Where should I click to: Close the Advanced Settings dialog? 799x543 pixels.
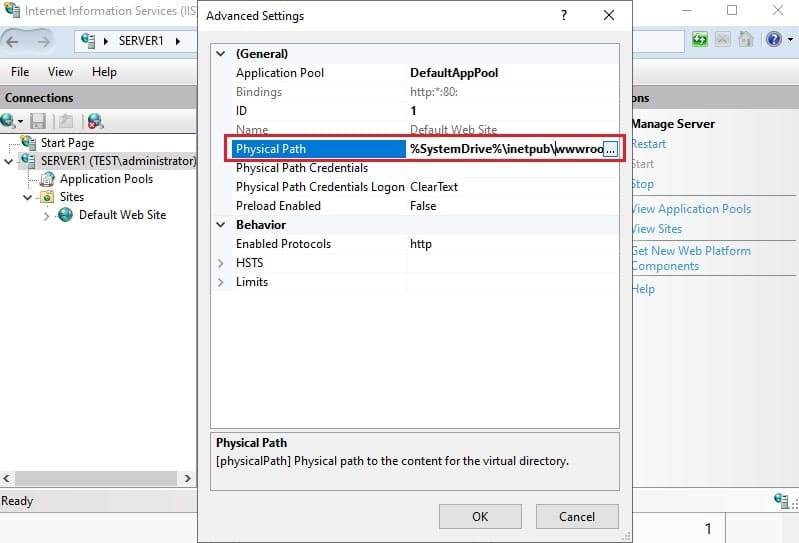coord(609,15)
